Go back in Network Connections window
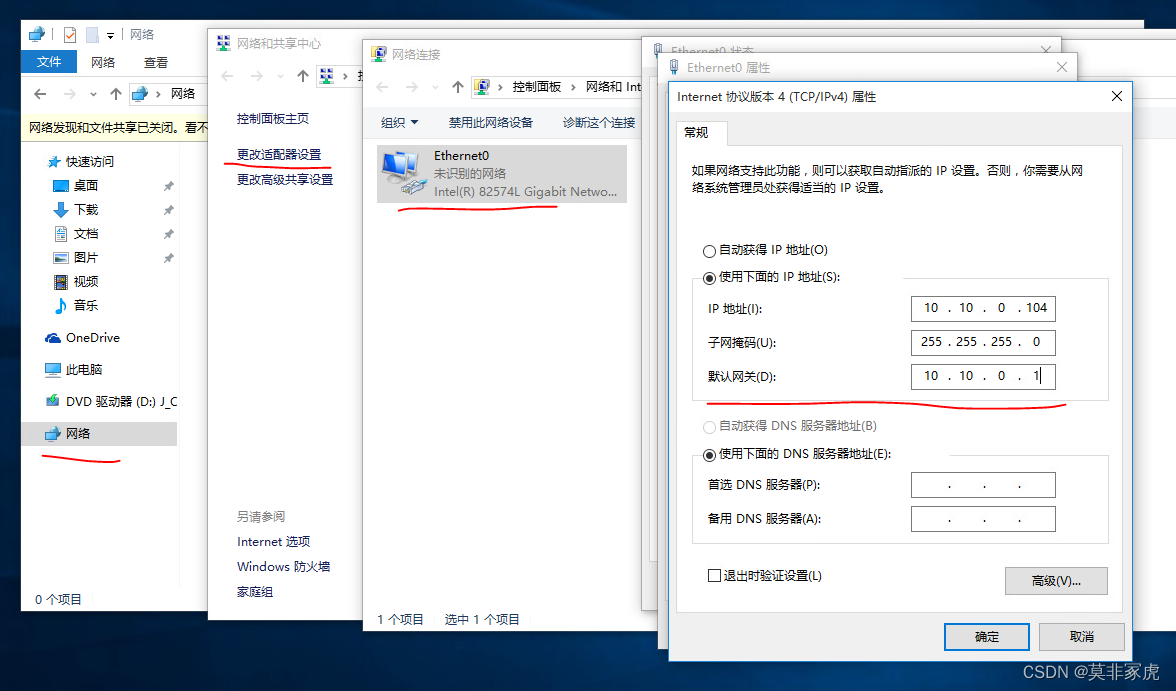 [382, 87]
